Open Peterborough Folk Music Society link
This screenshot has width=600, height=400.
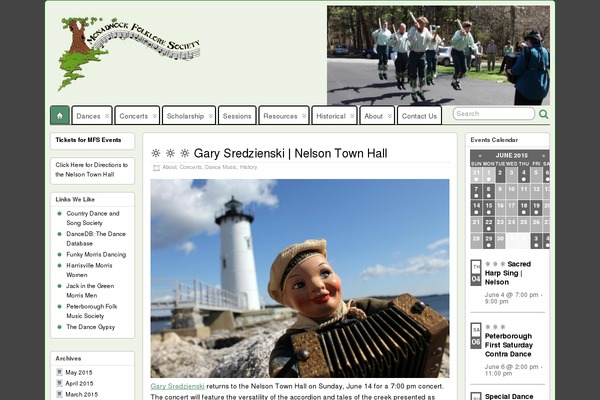pyautogui.click(x=92, y=311)
